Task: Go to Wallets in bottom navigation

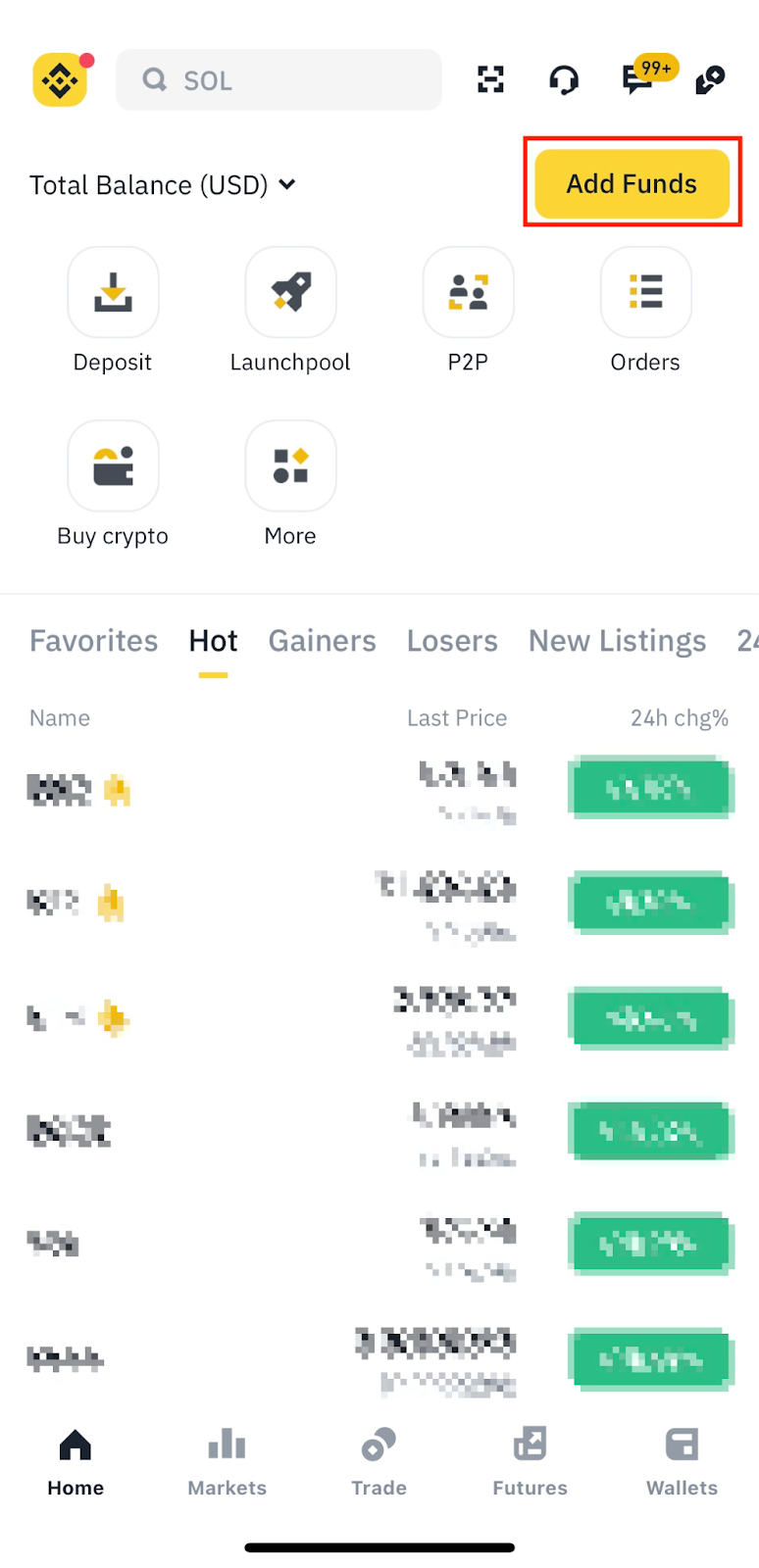Action: (682, 1460)
